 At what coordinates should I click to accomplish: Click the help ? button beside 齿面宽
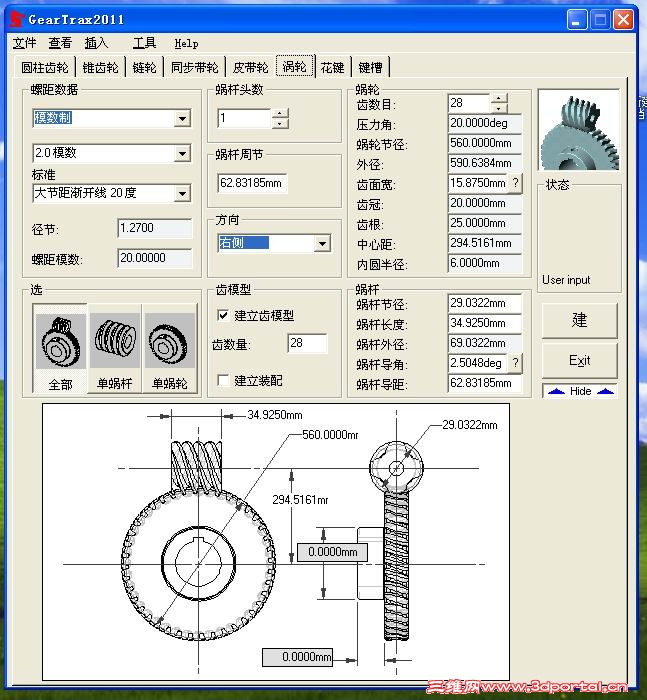click(515, 183)
